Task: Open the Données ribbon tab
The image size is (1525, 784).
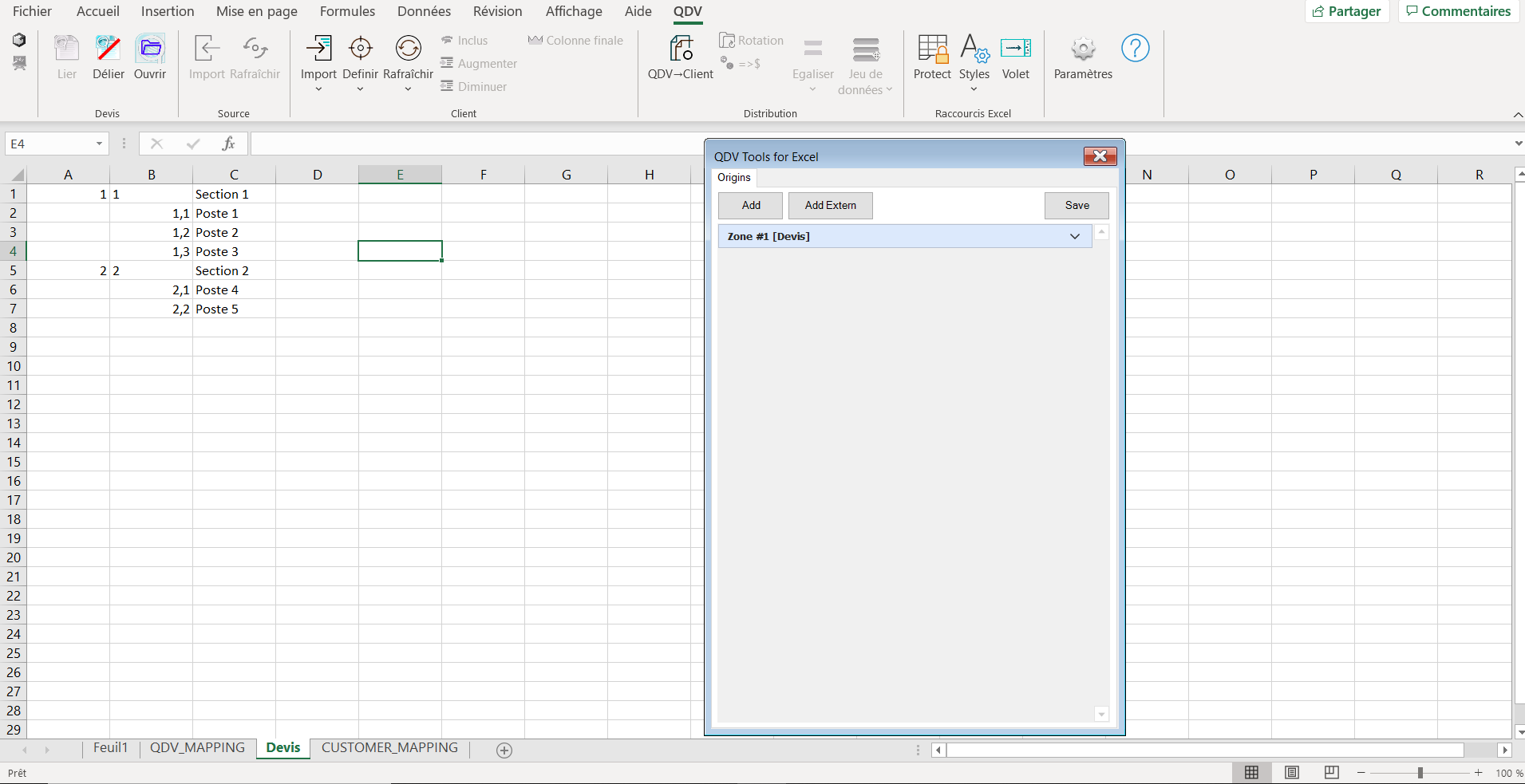Action: pos(424,11)
